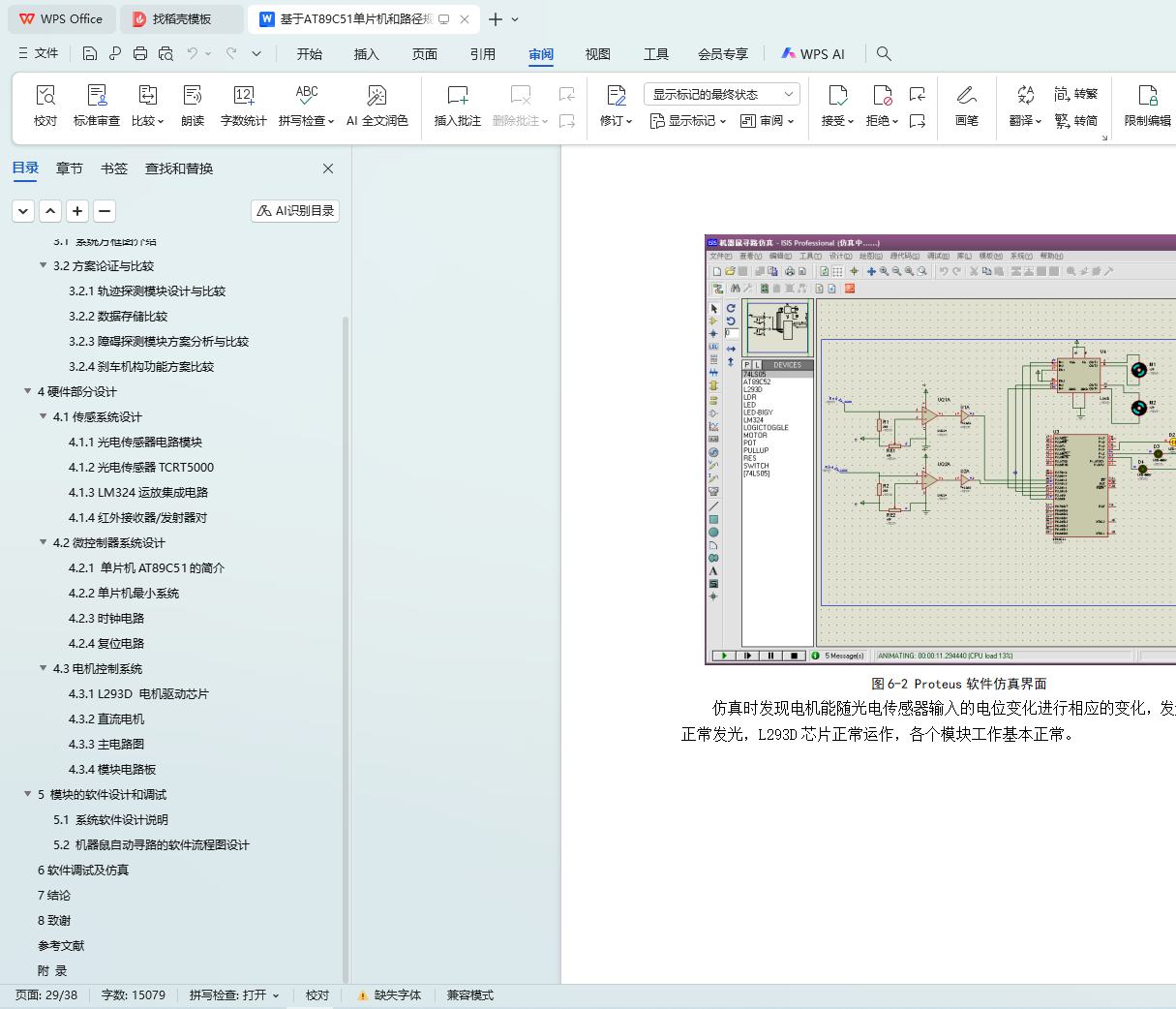Collapse the 4.2 微控制器系统设计 section
The height and width of the screenshot is (1009, 1176).
43,542
